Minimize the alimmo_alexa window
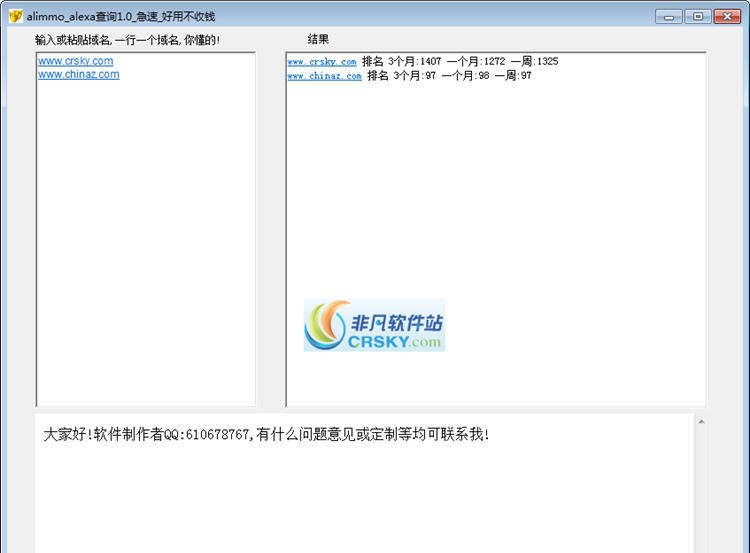 pos(669,17)
